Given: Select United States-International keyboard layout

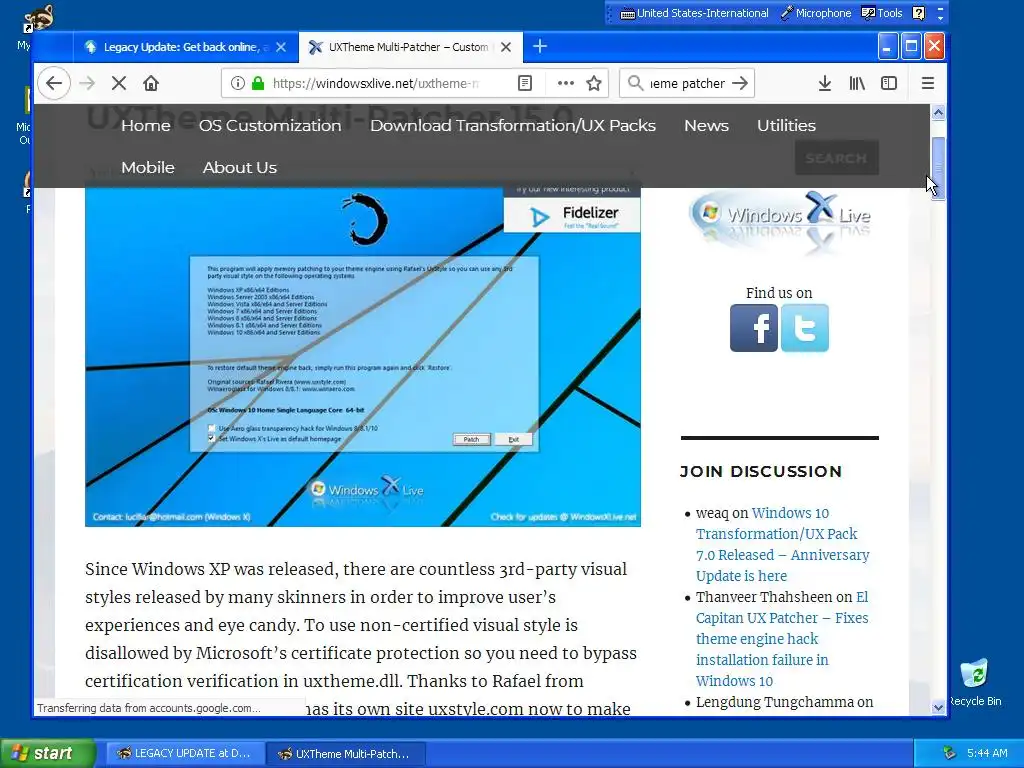Looking at the screenshot, I should pyautogui.click(x=694, y=13).
